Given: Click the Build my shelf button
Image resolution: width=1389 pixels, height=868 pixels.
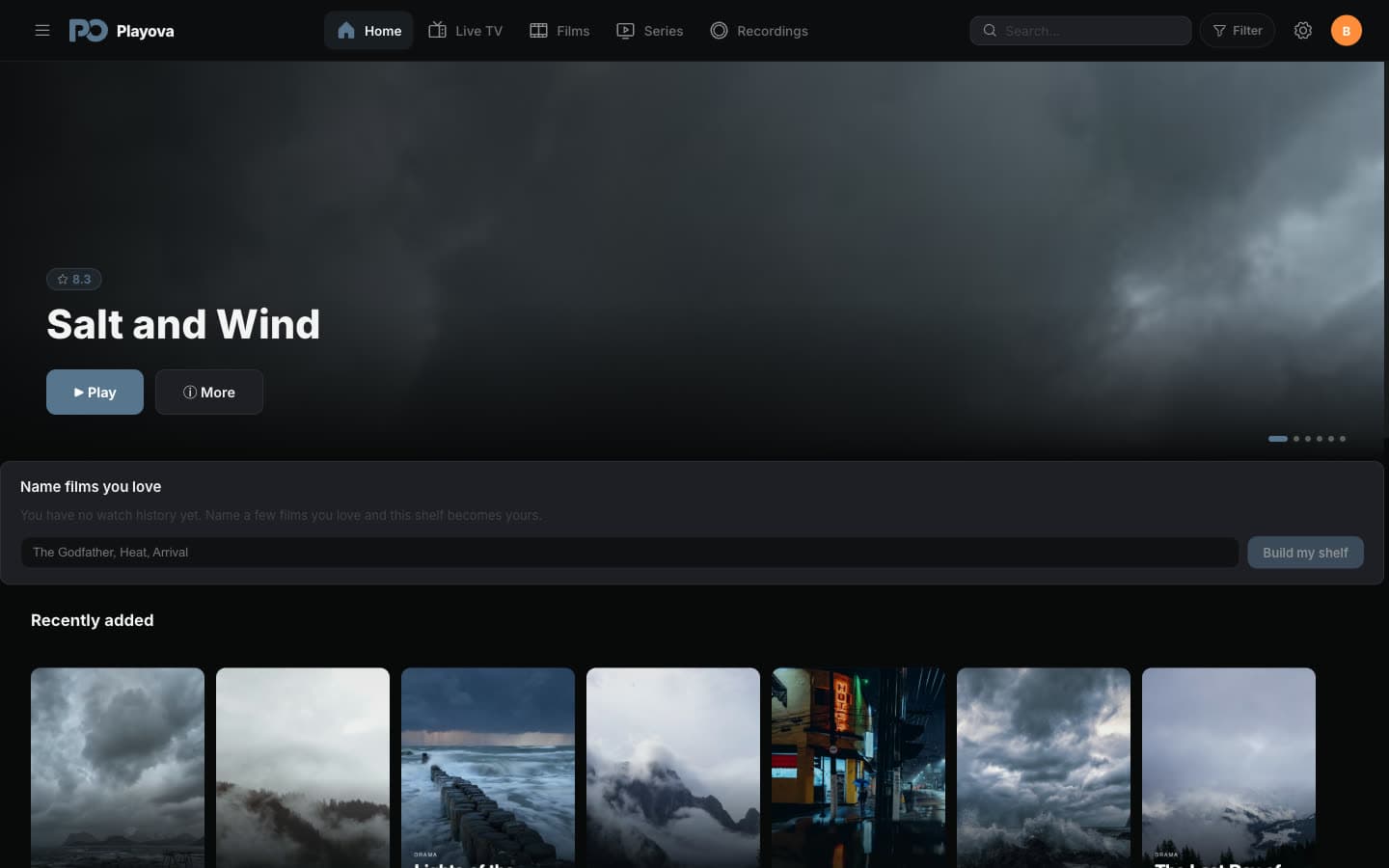Looking at the screenshot, I should click(1305, 553).
